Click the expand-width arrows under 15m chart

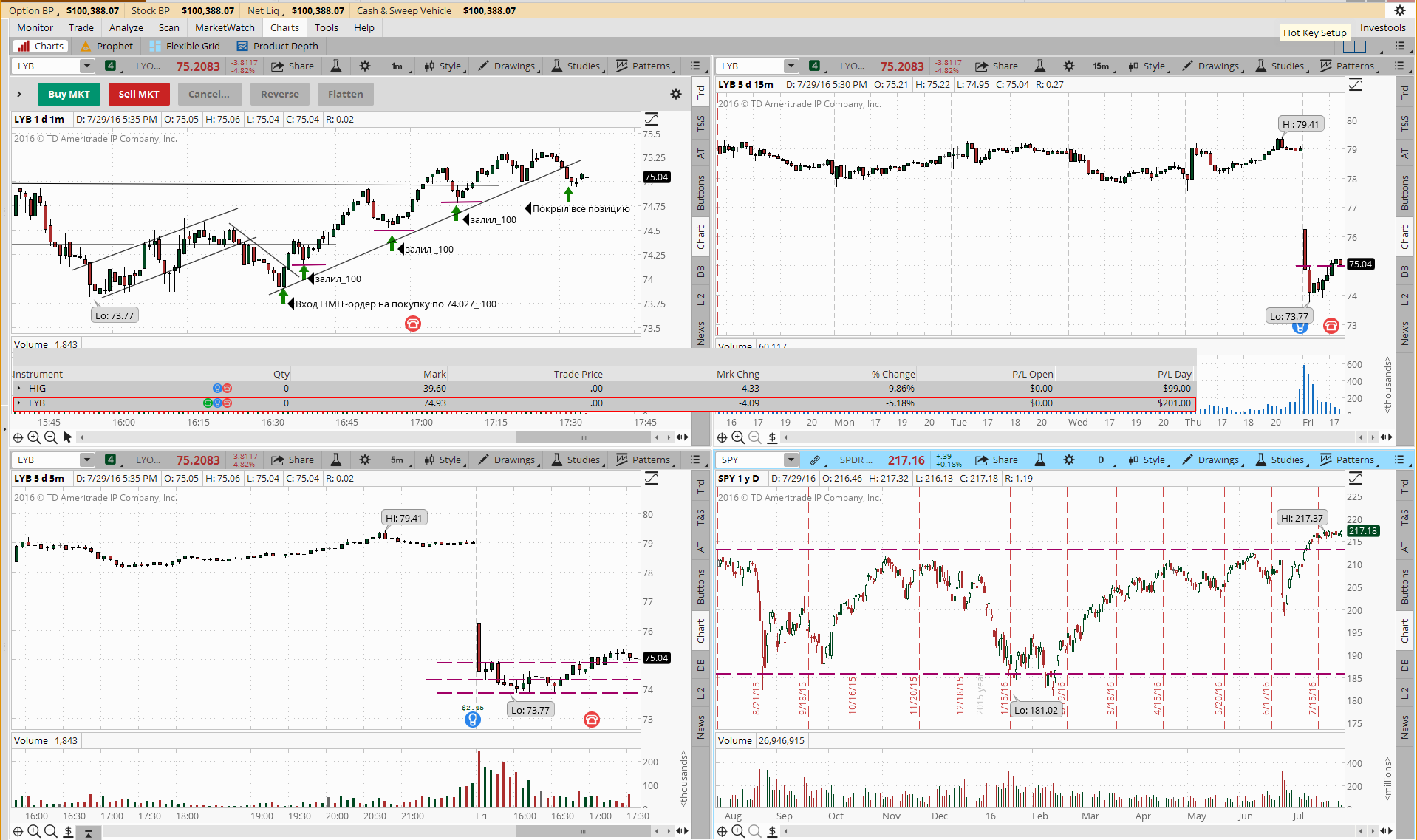[x=1386, y=437]
